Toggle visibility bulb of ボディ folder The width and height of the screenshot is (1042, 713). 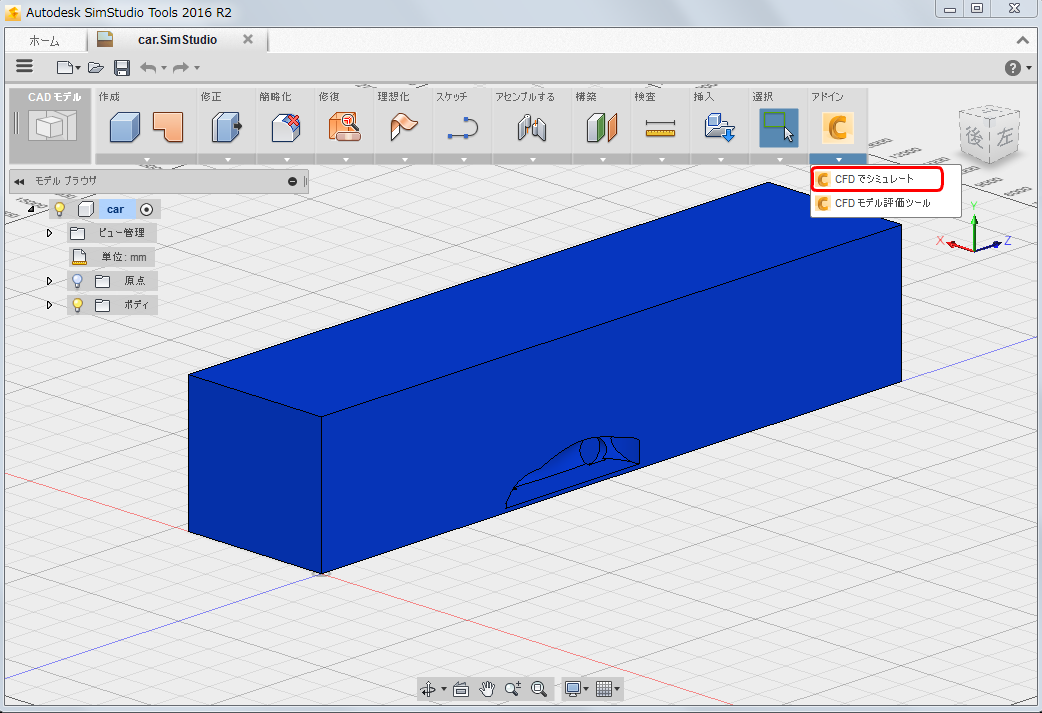tap(78, 305)
